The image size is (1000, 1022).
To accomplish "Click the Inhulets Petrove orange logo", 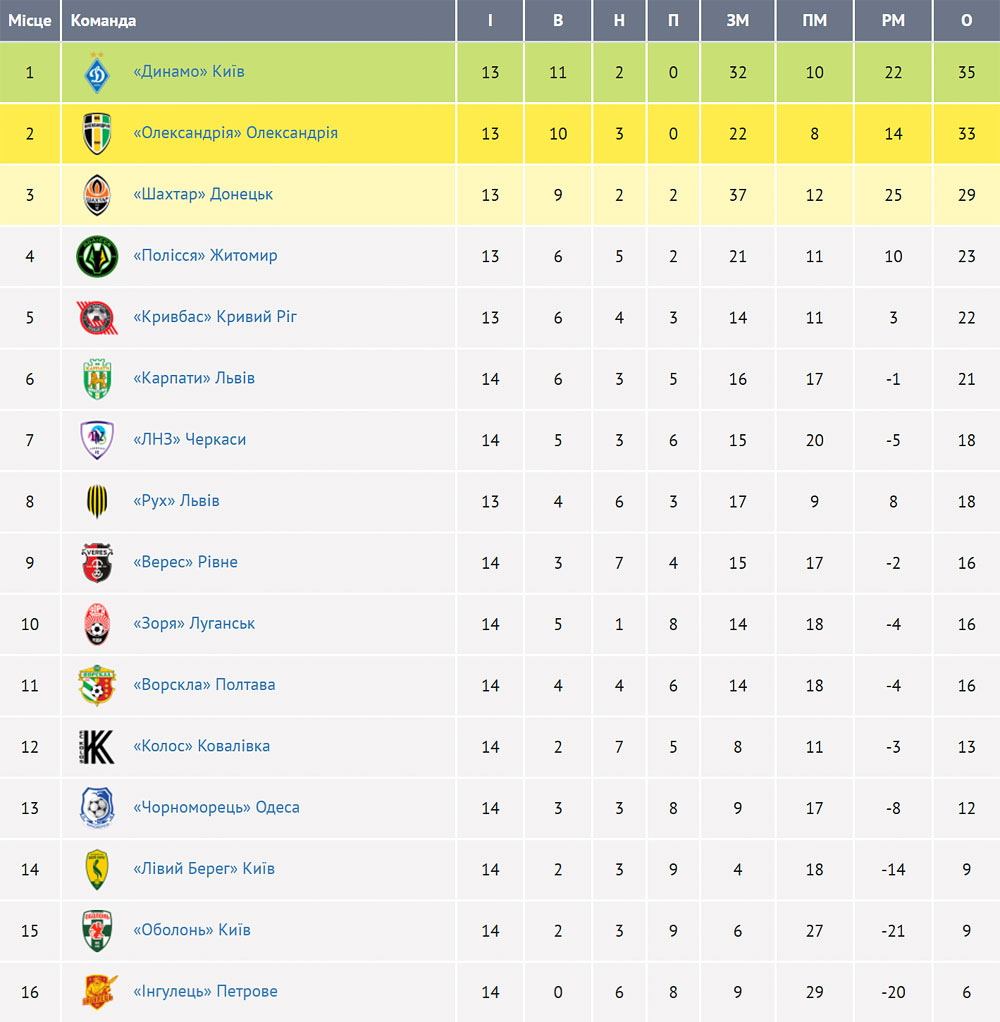I will pos(100,991).
